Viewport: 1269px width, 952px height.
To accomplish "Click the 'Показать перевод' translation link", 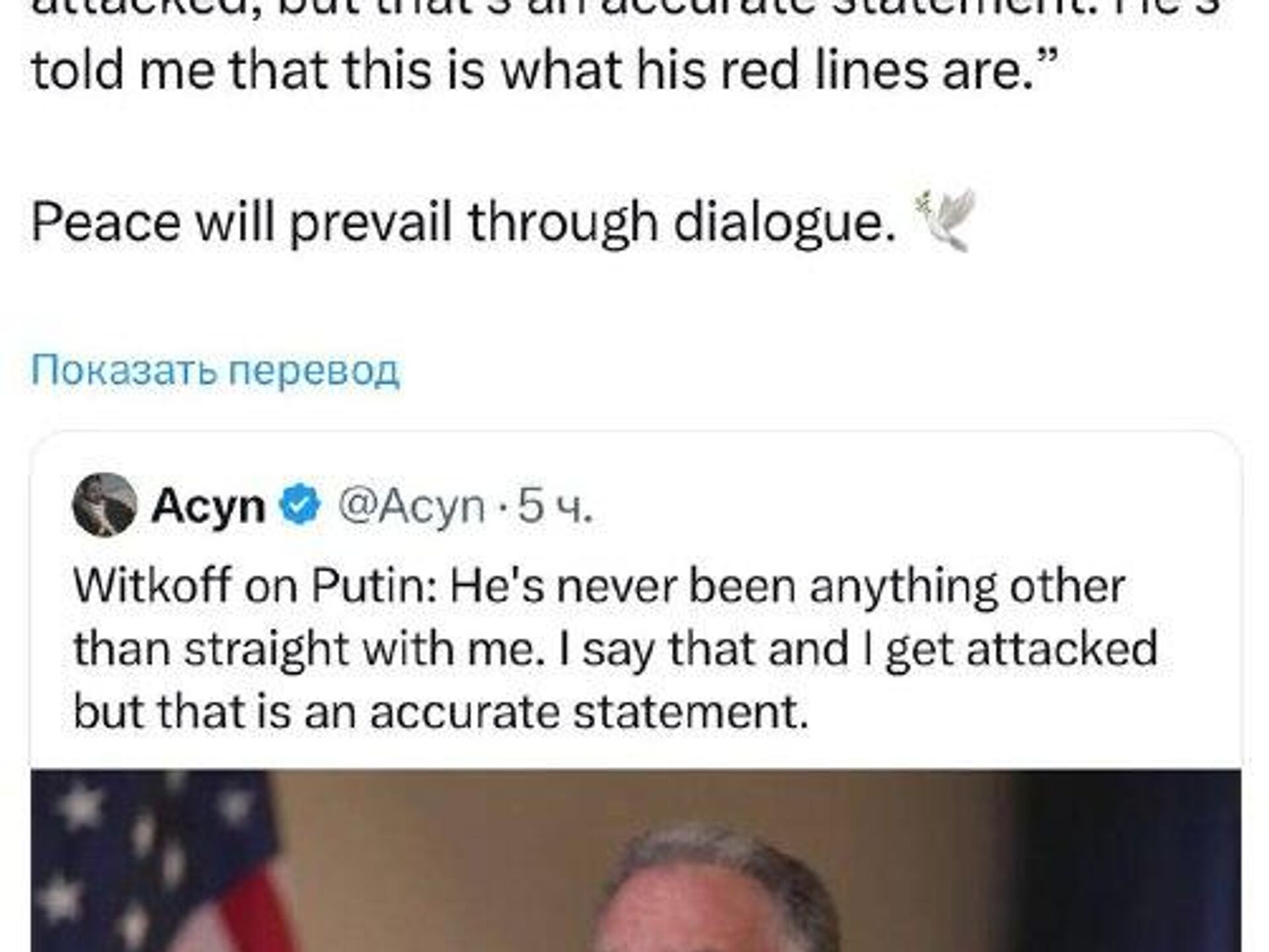I will [215, 370].
